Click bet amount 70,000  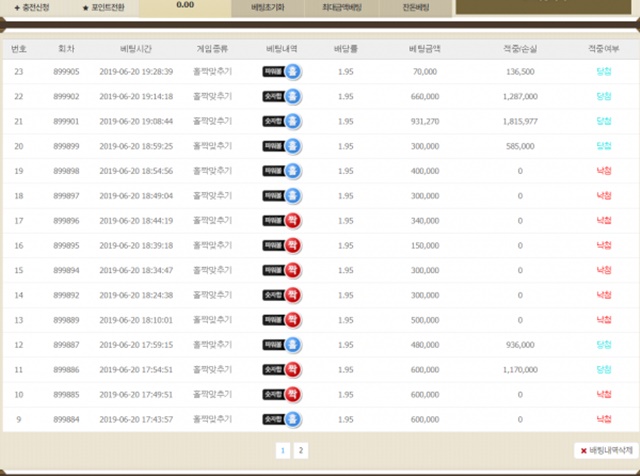coord(425,72)
